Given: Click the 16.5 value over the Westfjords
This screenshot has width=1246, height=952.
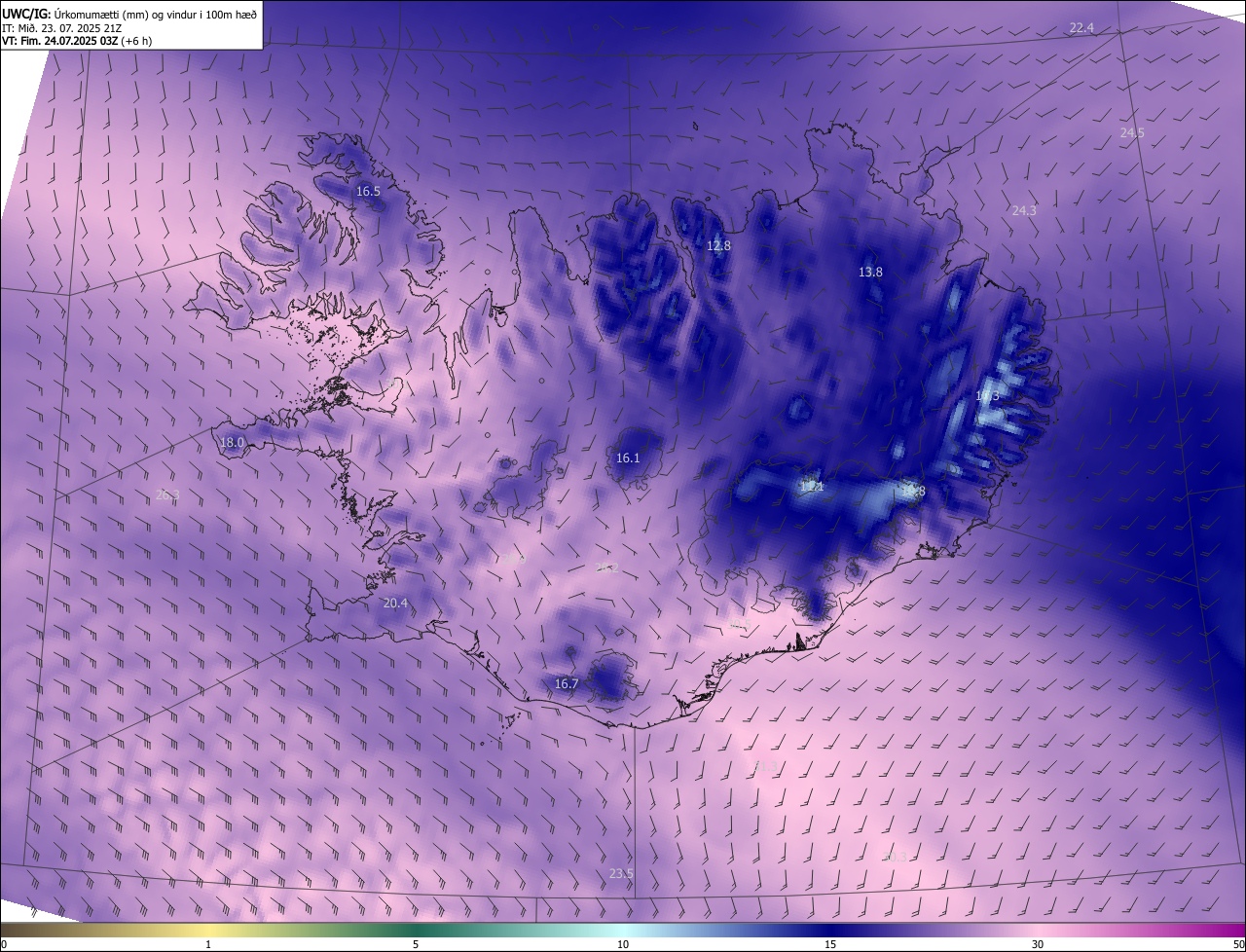Looking at the screenshot, I should [x=368, y=192].
